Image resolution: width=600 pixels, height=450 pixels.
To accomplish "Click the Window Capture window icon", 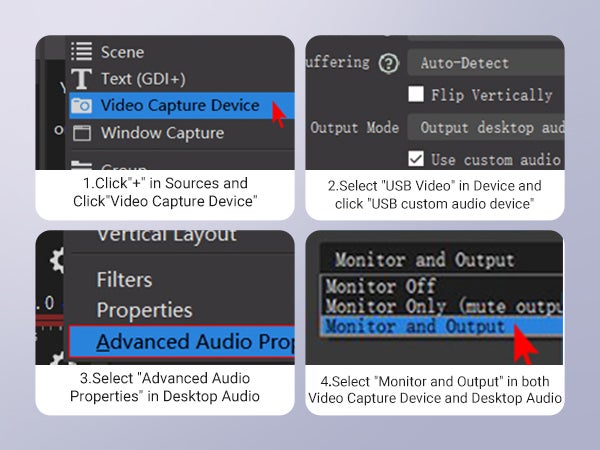I will (82, 133).
